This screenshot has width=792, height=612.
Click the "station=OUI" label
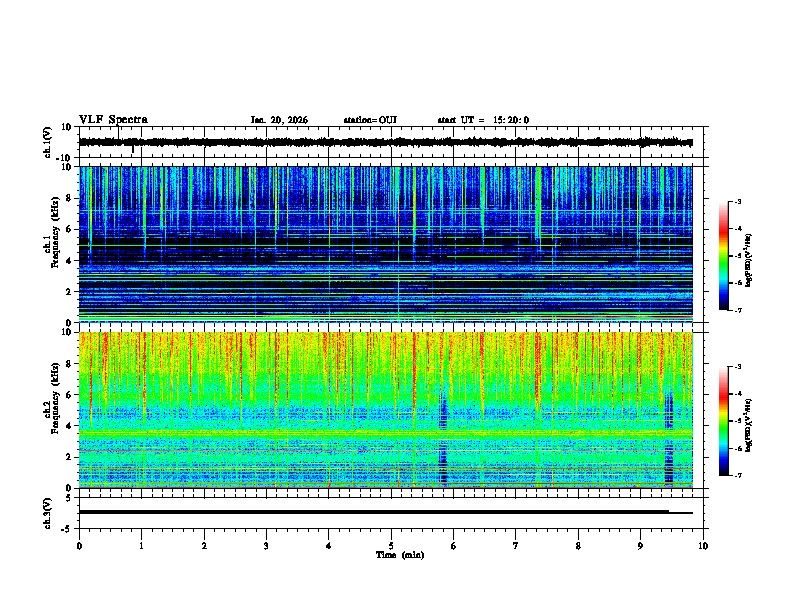370,120
